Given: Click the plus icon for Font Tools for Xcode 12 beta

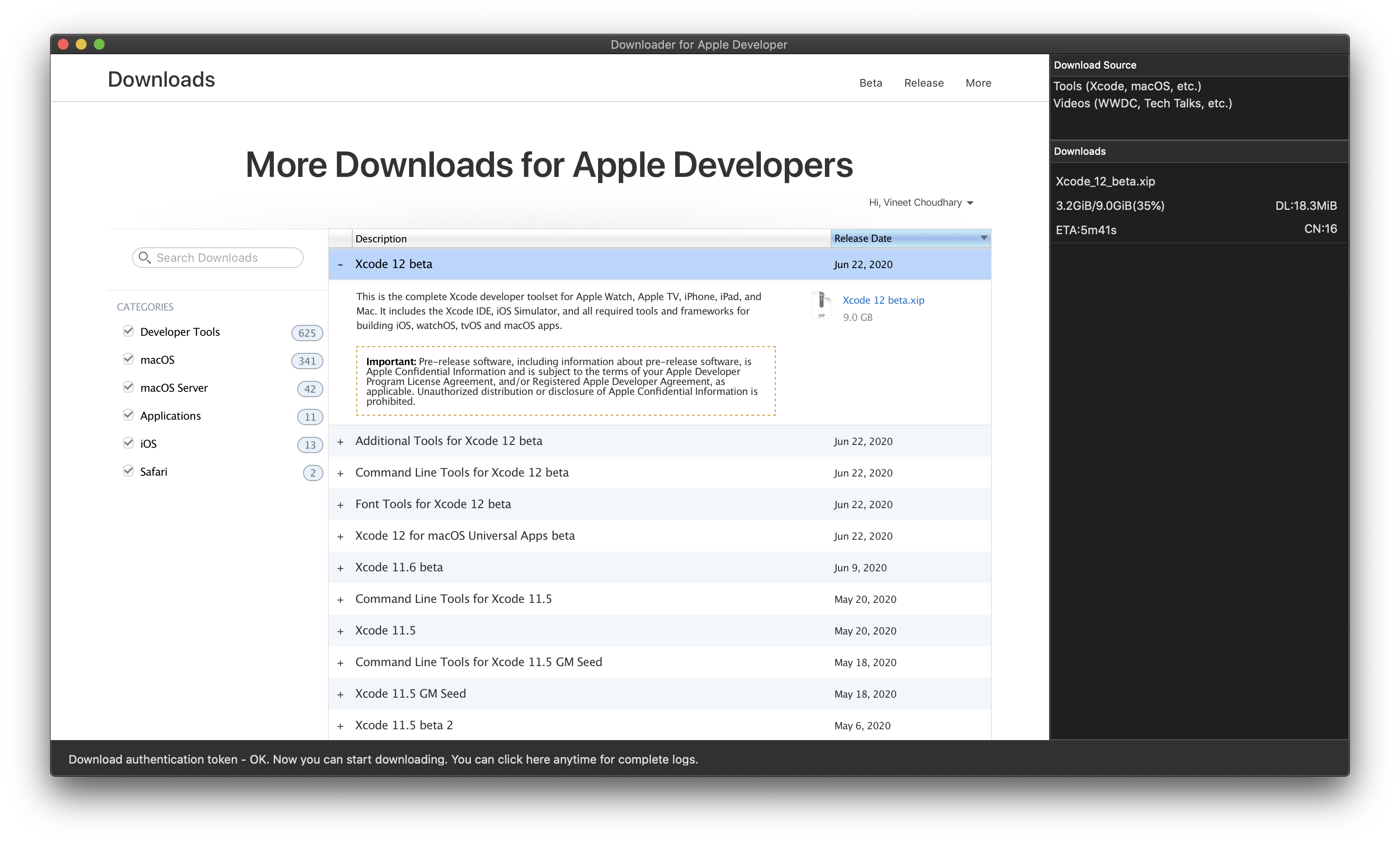Looking at the screenshot, I should point(341,505).
